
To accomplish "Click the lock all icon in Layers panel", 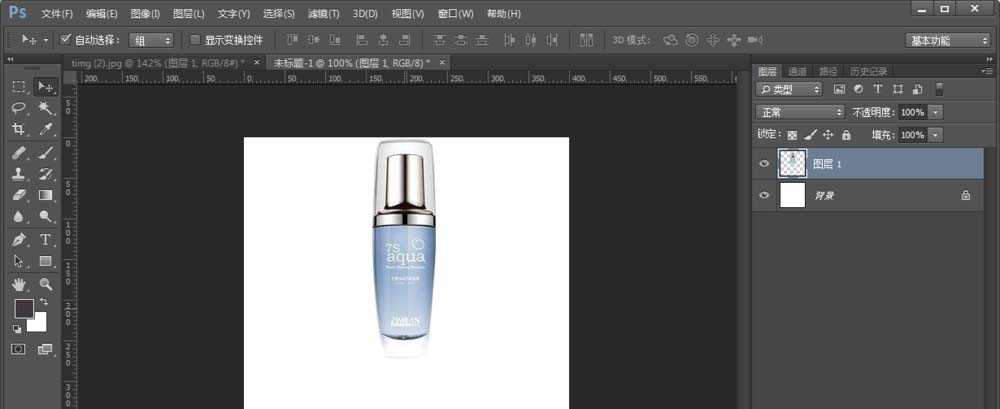I will pos(846,134).
